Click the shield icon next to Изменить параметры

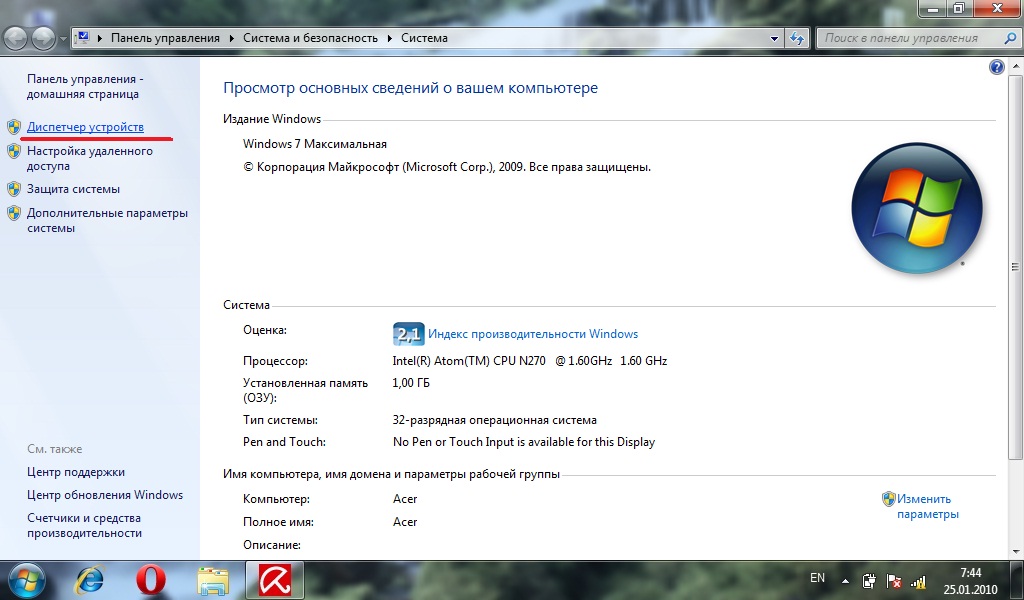point(888,499)
